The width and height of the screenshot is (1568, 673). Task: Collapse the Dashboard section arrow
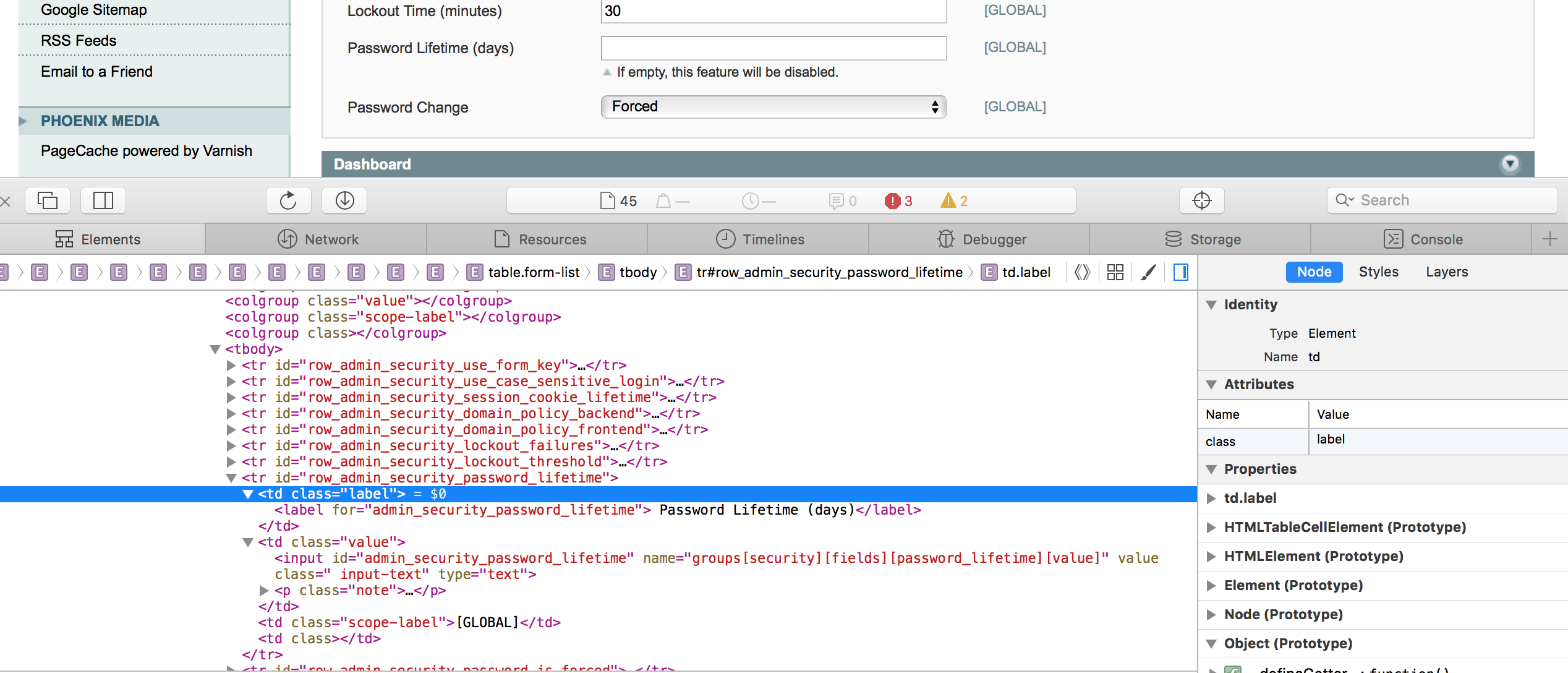click(1510, 164)
